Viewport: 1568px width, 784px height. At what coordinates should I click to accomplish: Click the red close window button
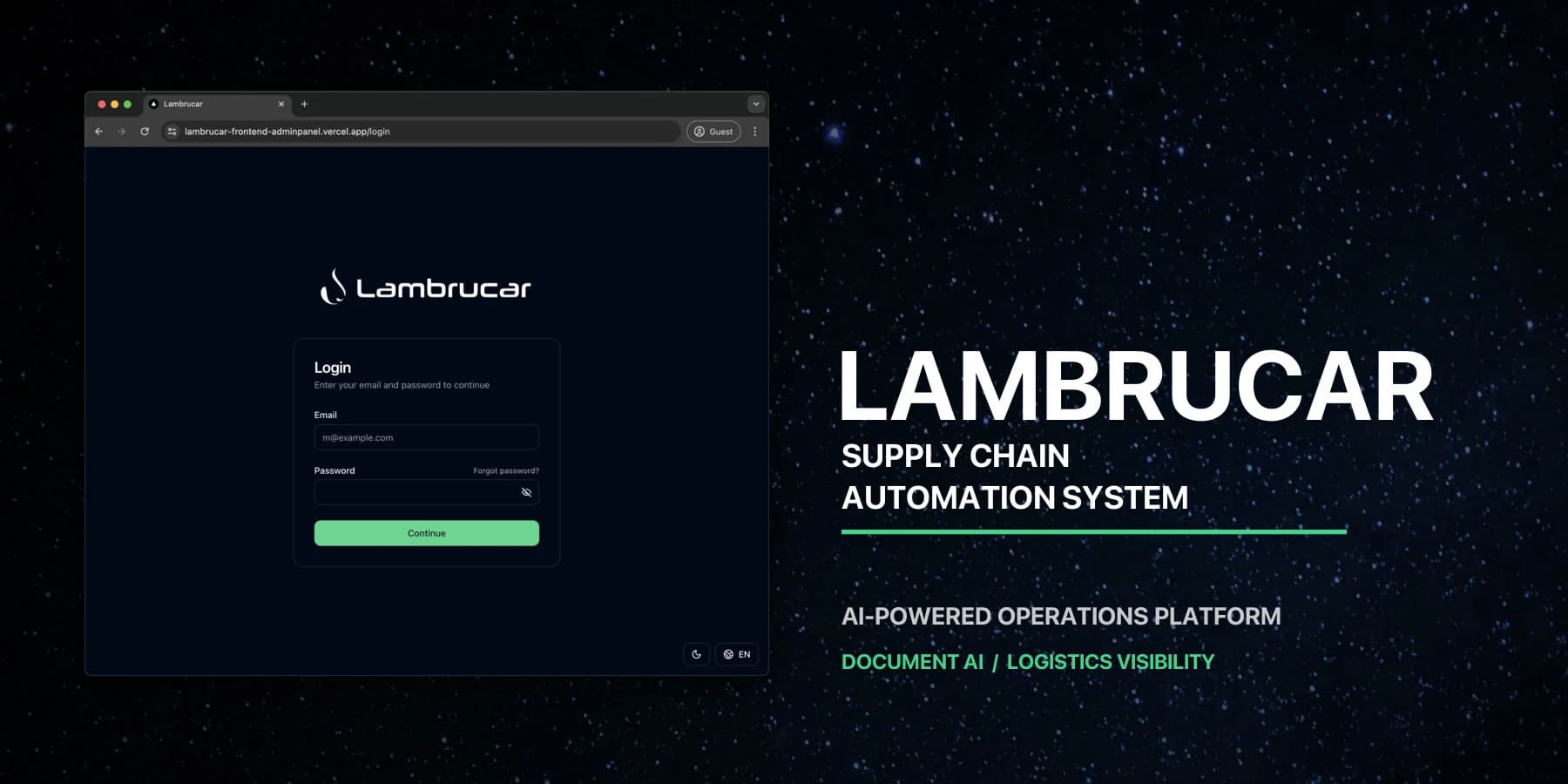click(x=102, y=104)
